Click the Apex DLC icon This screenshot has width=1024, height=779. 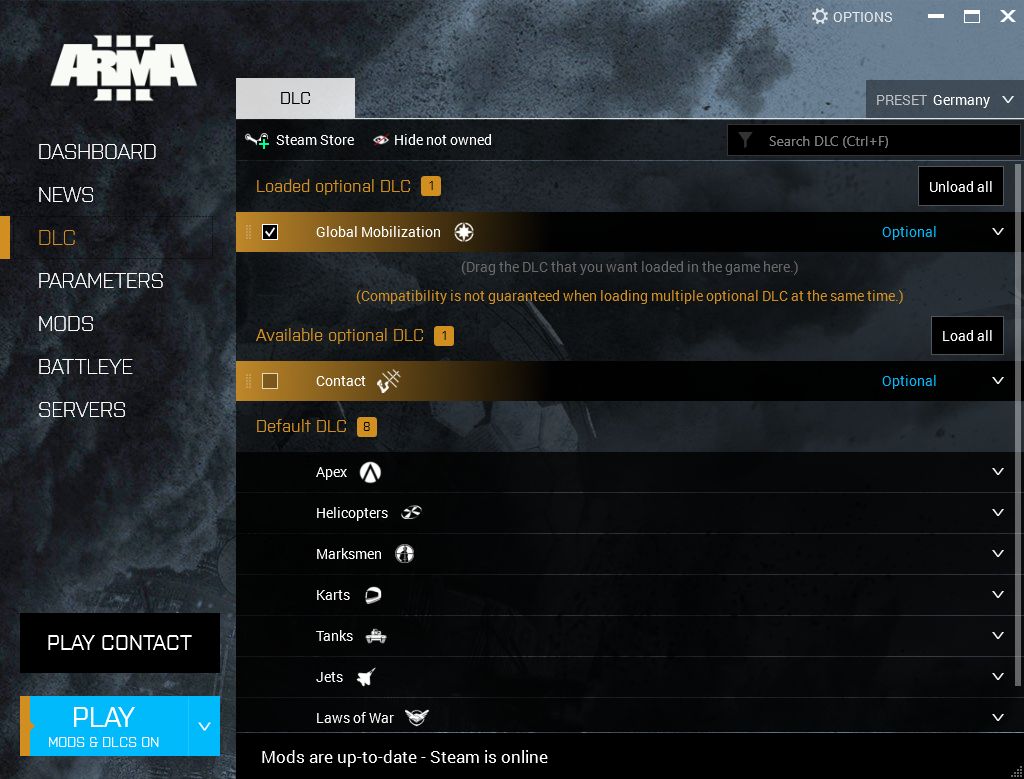[x=370, y=472]
